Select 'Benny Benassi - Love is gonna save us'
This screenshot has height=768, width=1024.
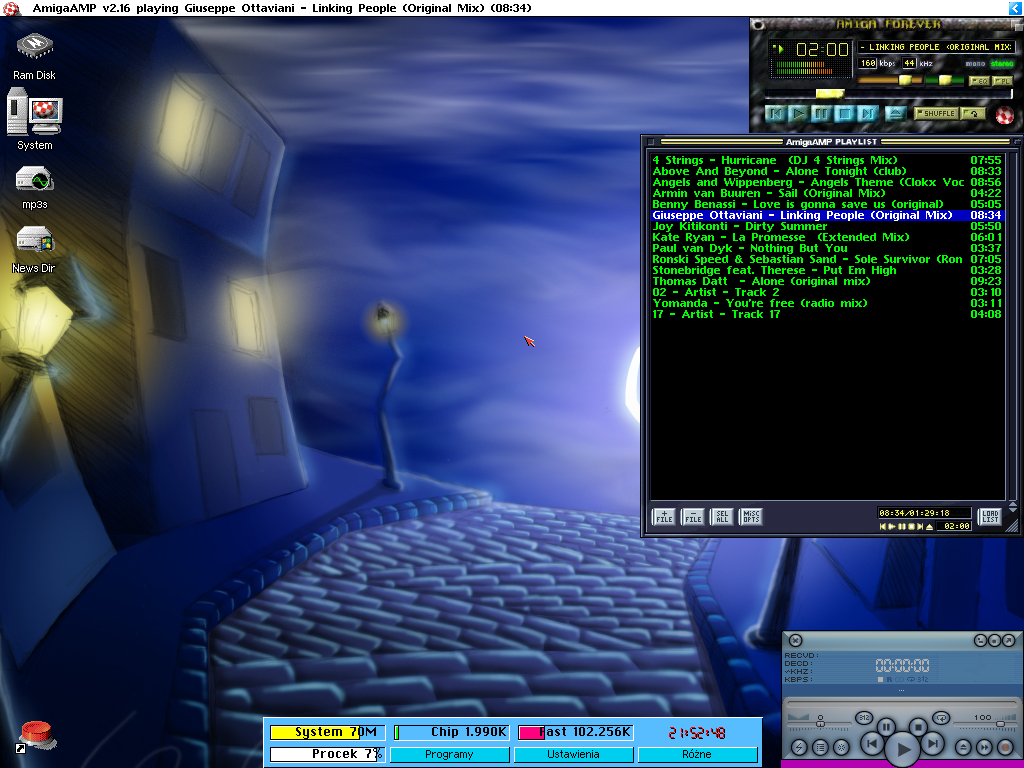[x=827, y=204]
